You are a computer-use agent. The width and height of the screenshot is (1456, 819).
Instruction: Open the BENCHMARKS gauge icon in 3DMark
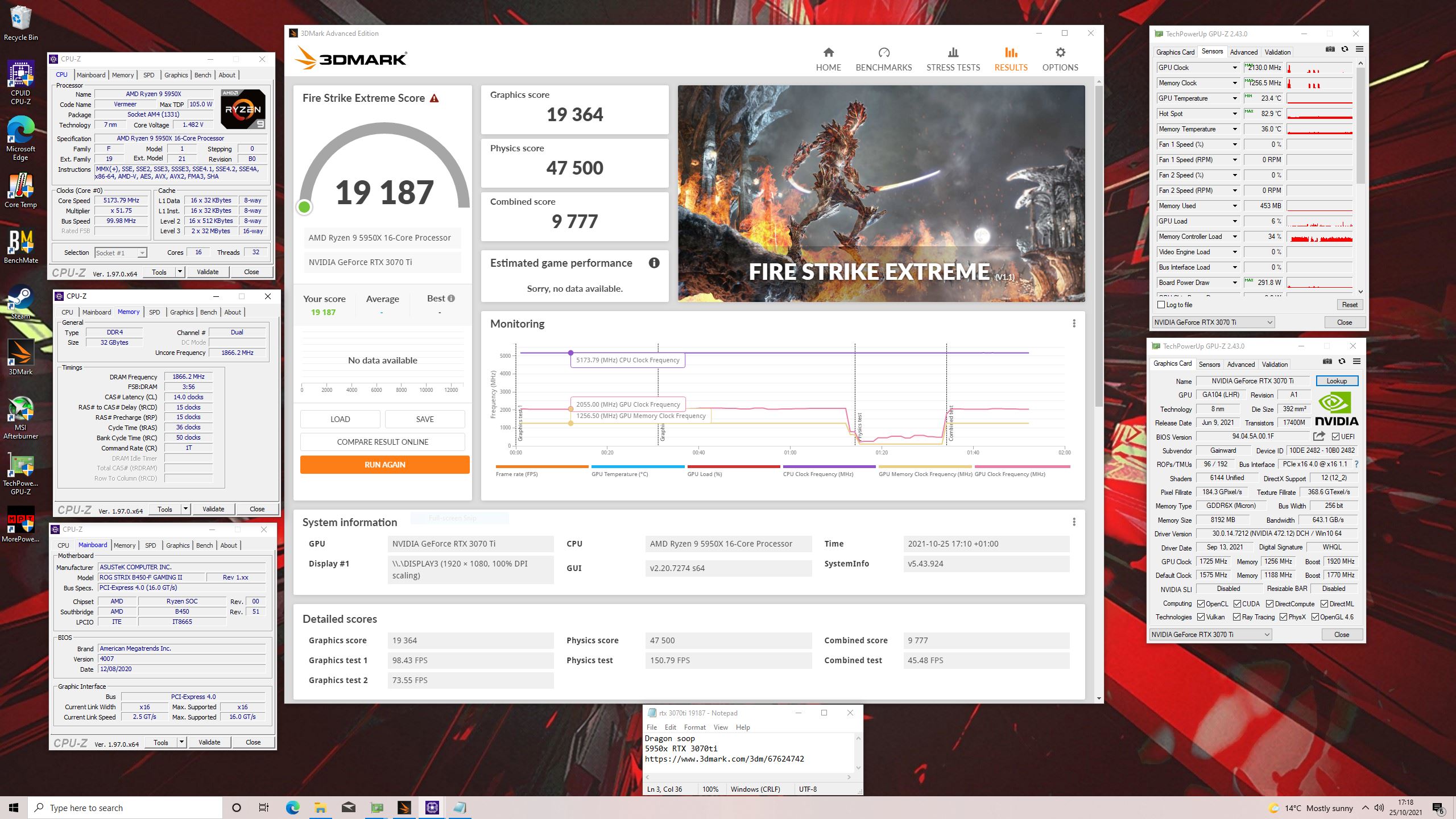884,53
